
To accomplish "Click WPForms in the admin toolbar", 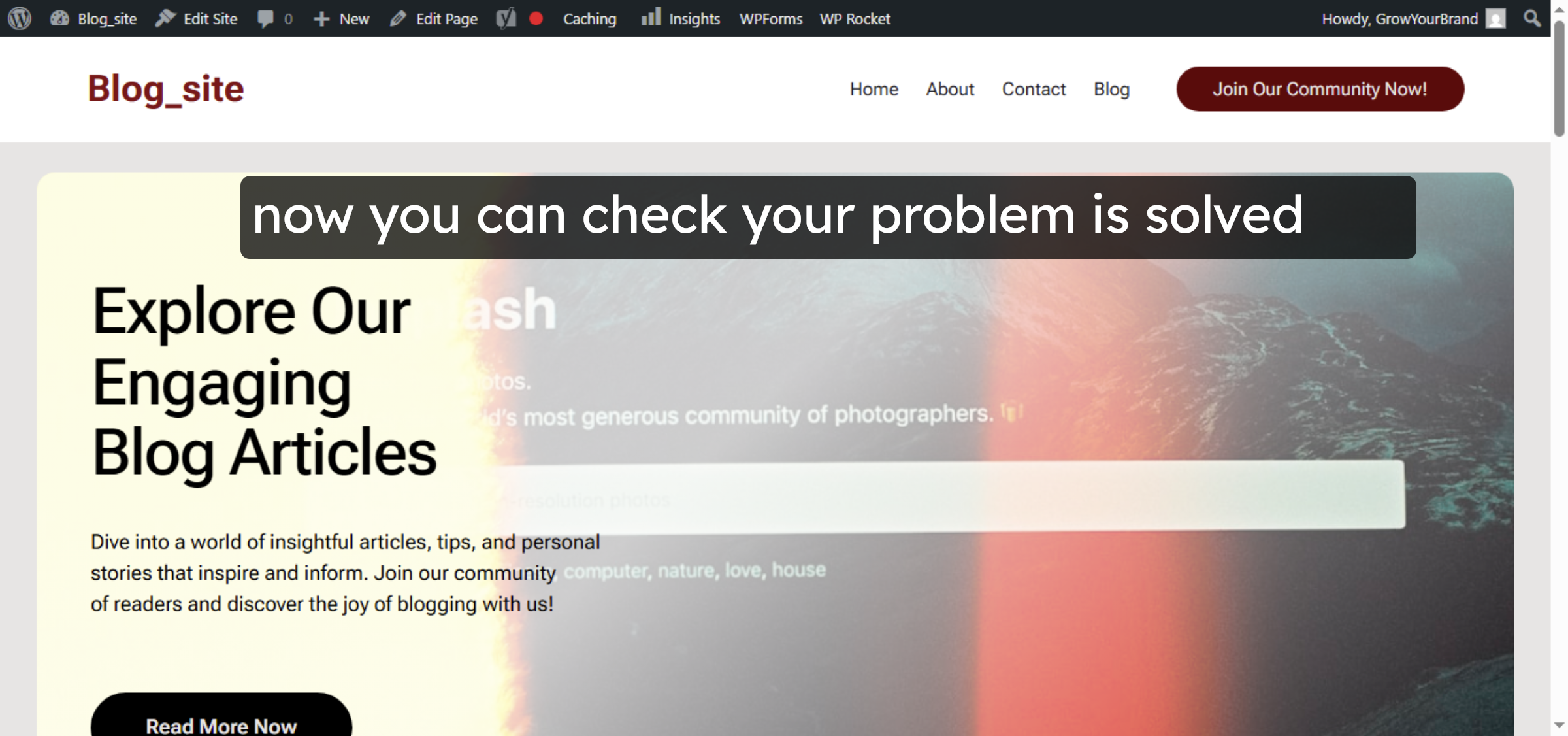I will tap(770, 18).
